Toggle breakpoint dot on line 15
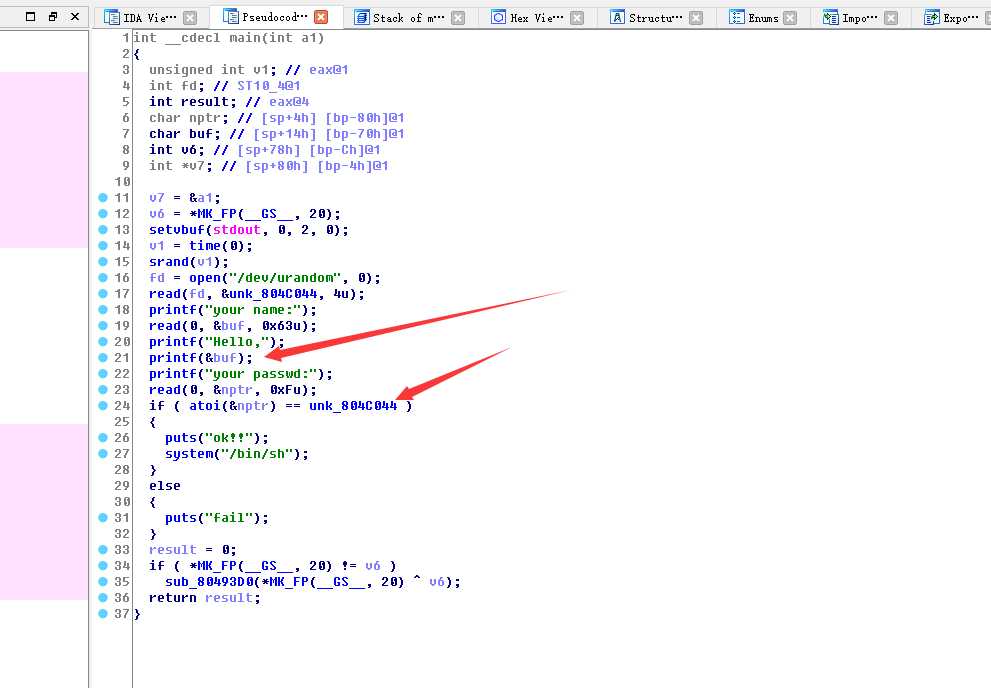 [x=103, y=262]
